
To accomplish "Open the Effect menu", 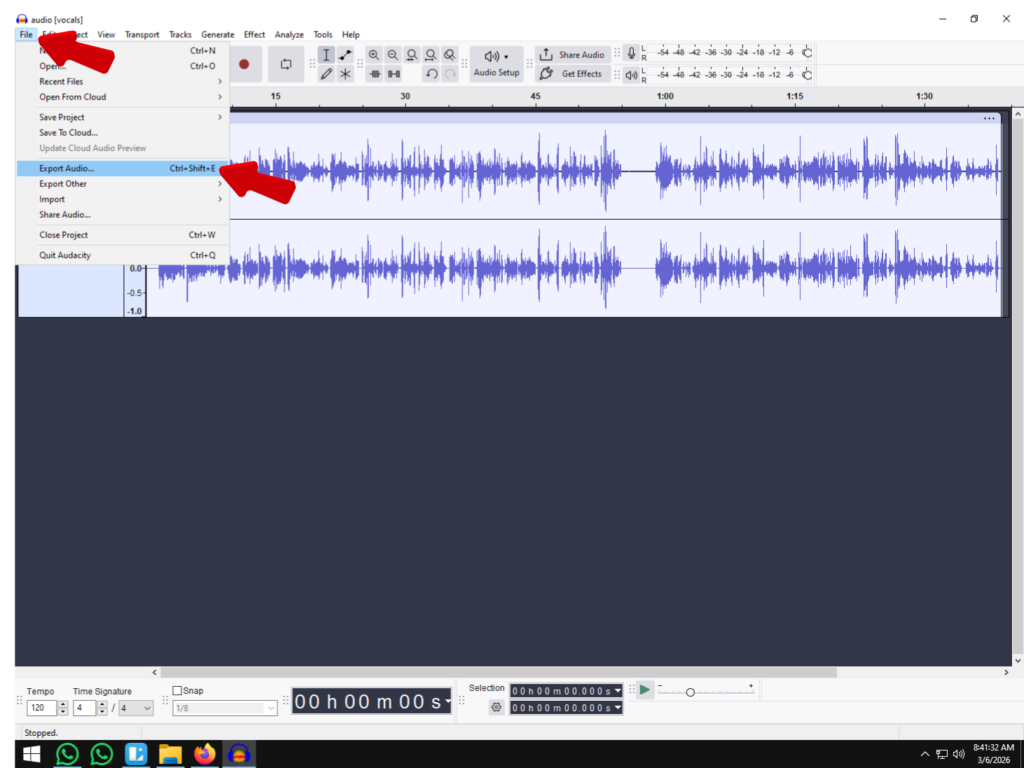I will pyautogui.click(x=254, y=35).
